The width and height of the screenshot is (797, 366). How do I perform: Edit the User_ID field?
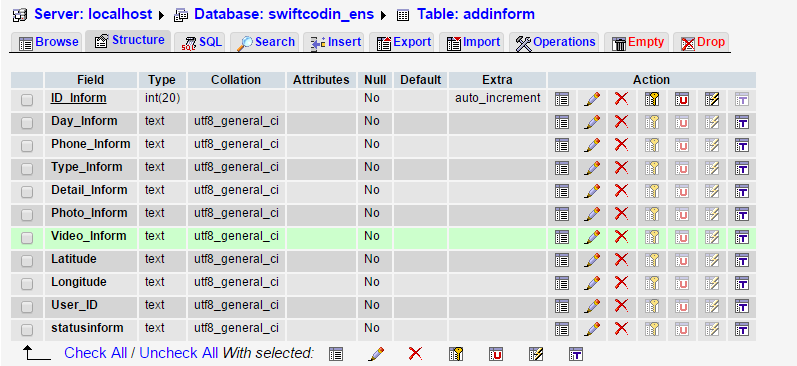[x=591, y=306]
